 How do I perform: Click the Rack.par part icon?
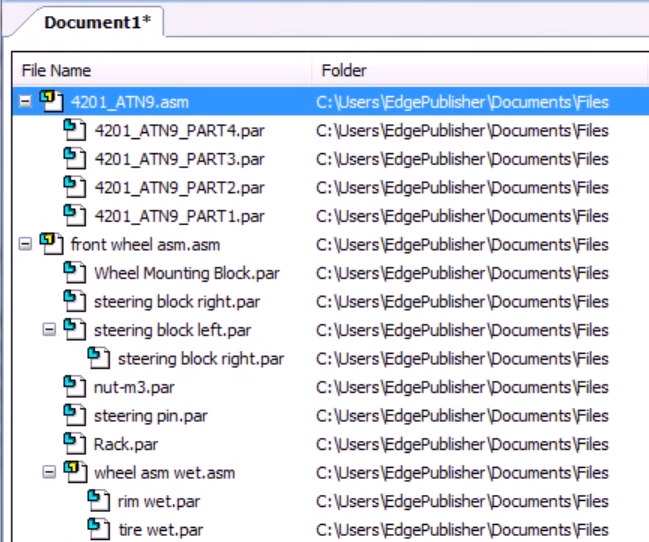[x=75, y=443]
